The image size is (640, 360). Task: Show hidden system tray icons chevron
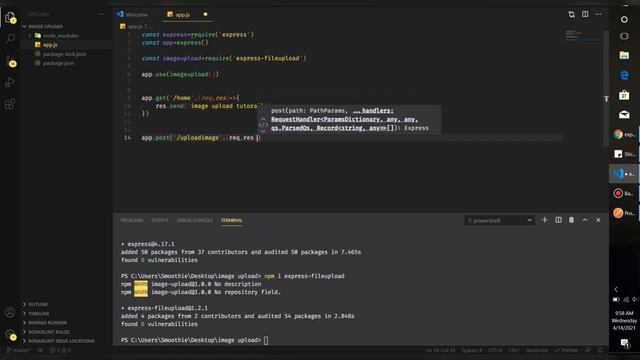pyautogui.click(x=616, y=289)
